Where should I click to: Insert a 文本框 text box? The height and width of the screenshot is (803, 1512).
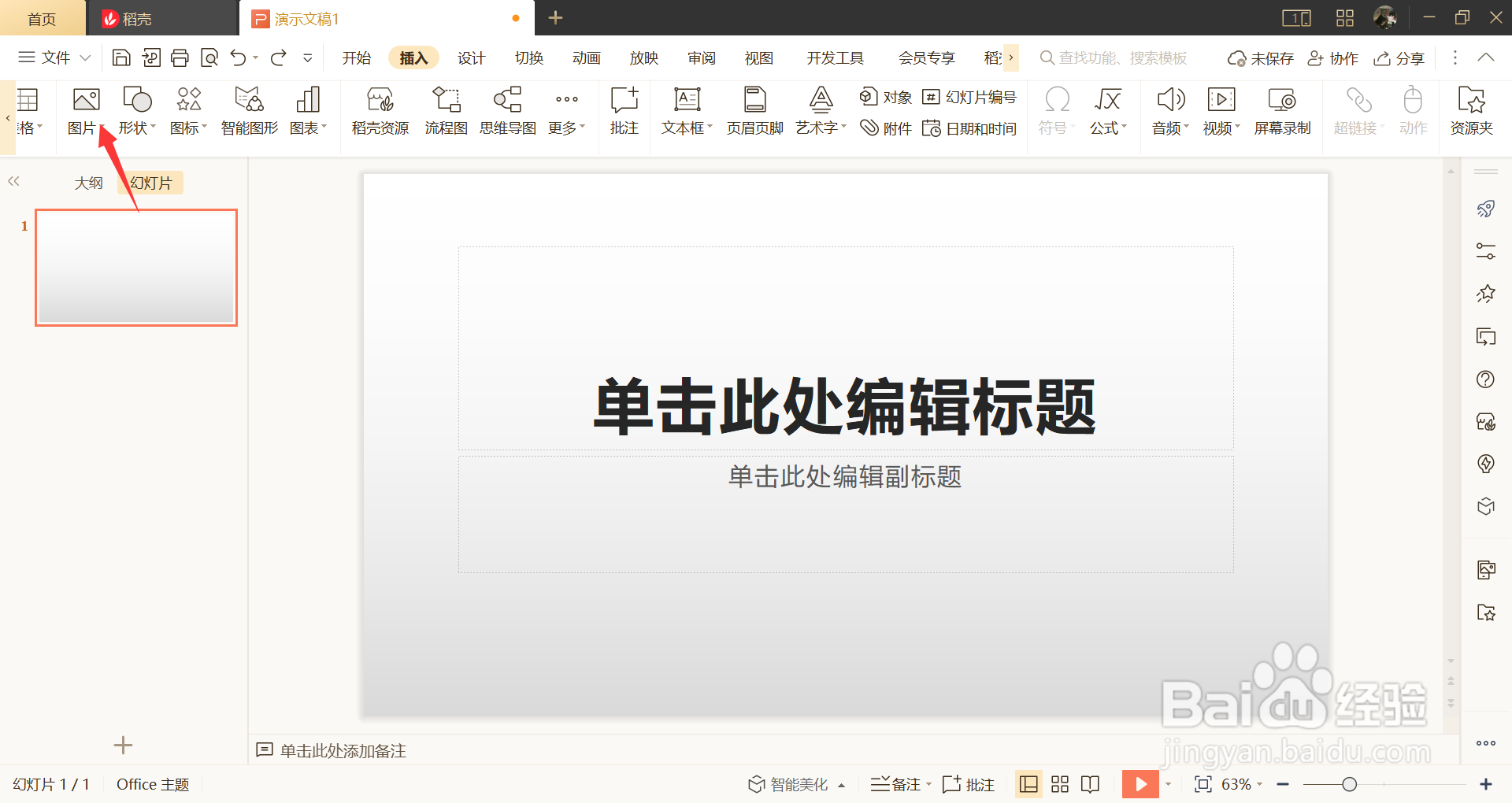tap(684, 110)
